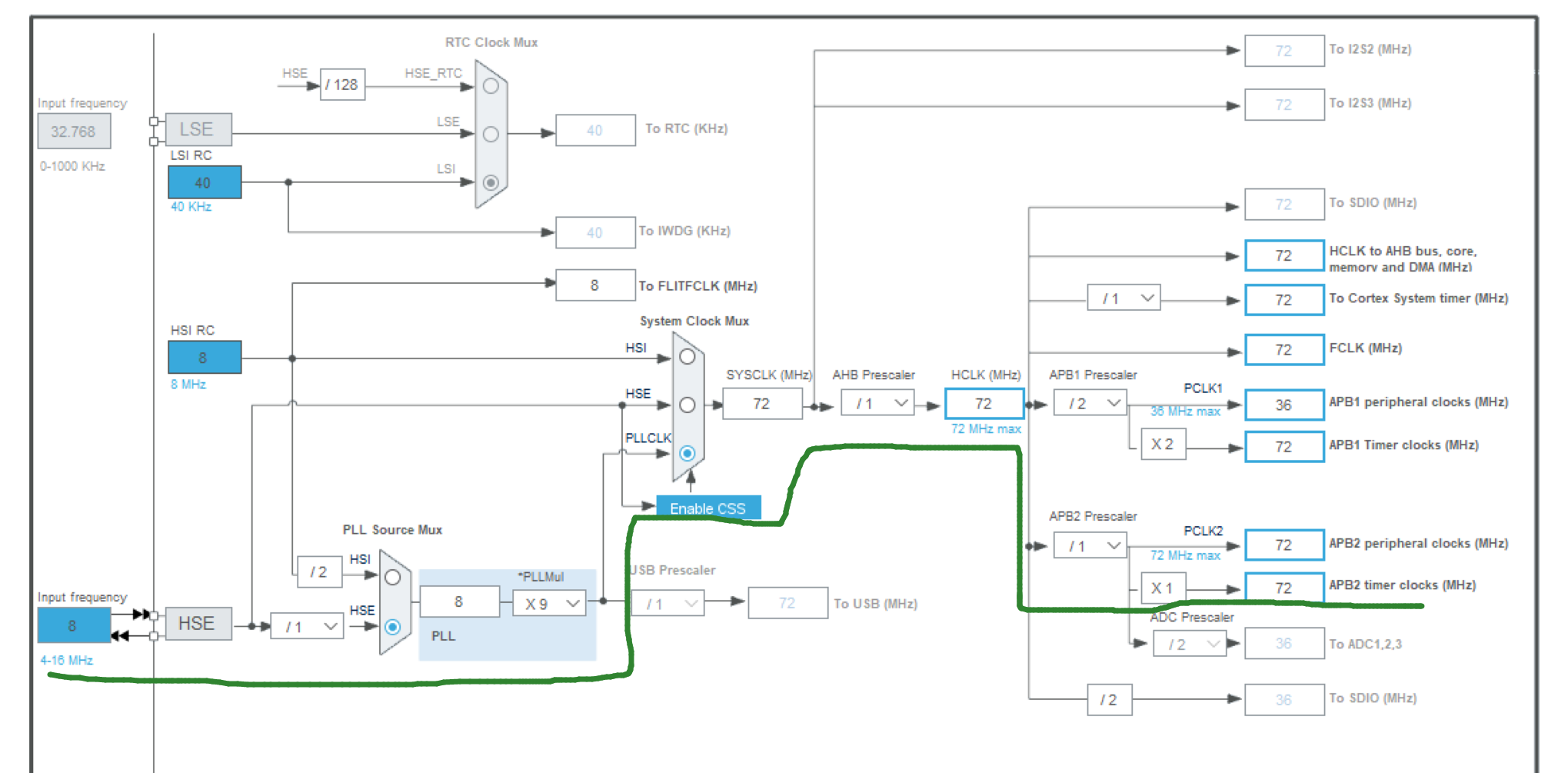Click the HCLK (MHz) value field
Screen dimensions: 1568x773
click(x=984, y=404)
